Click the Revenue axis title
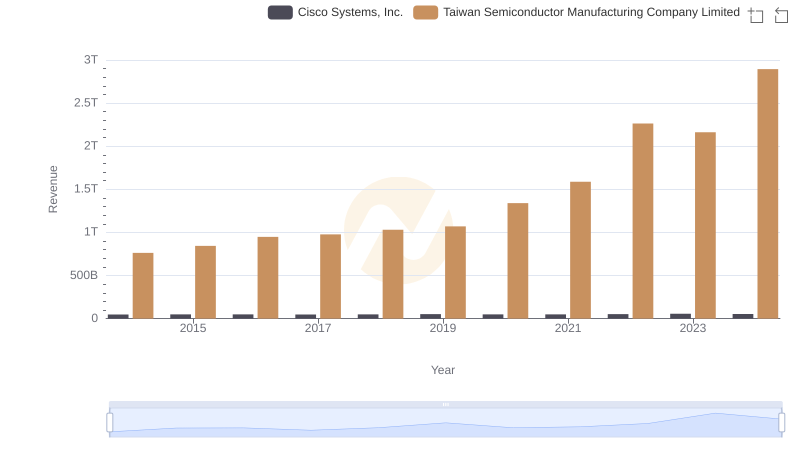 point(53,189)
